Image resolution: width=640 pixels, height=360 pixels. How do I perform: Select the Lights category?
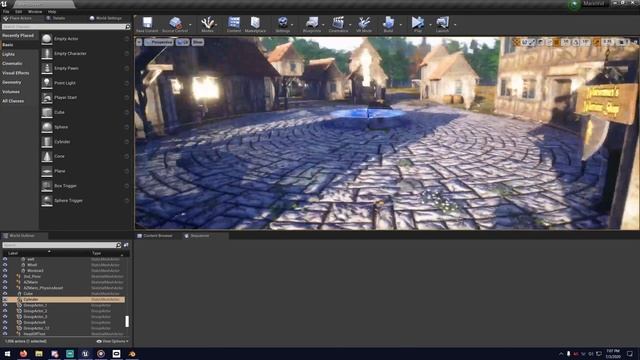8,54
